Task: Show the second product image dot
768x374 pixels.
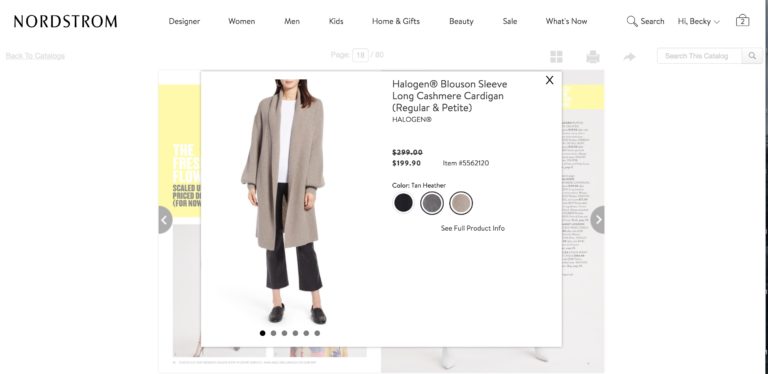Action: pos(273,333)
